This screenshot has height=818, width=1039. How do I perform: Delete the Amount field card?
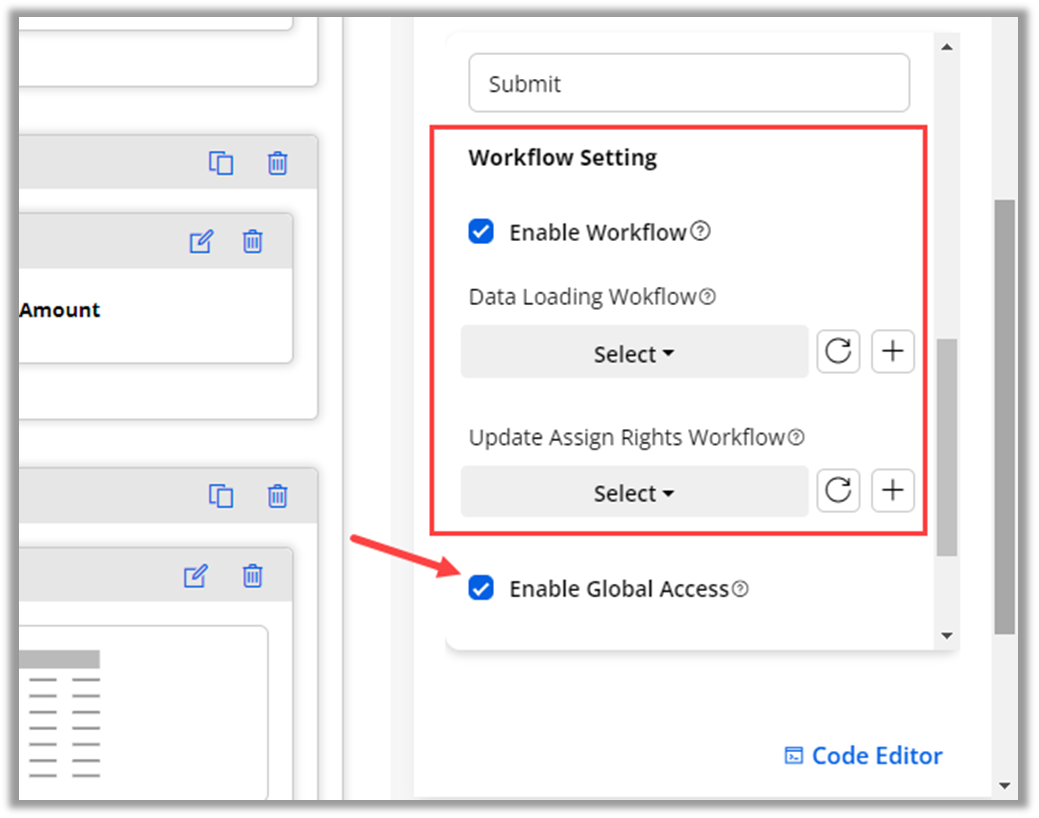click(x=253, y=241)
